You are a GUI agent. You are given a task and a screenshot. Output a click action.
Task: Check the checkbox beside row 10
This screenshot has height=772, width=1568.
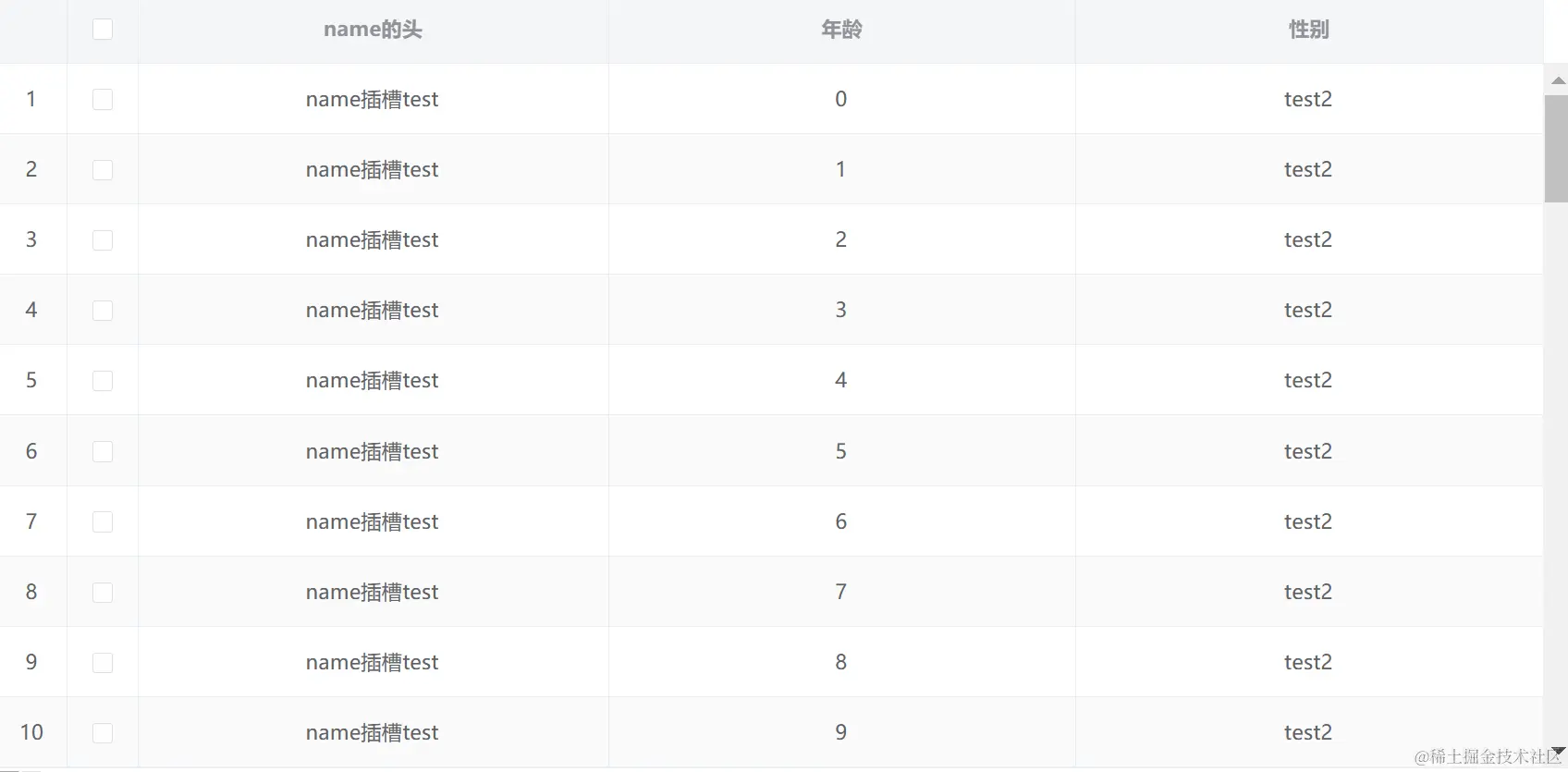point(103,733)
